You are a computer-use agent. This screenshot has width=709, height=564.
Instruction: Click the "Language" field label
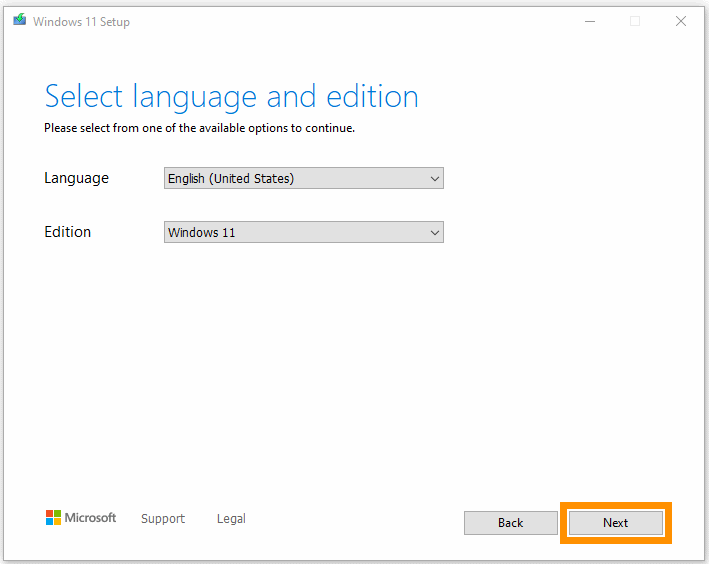(76, 178)
